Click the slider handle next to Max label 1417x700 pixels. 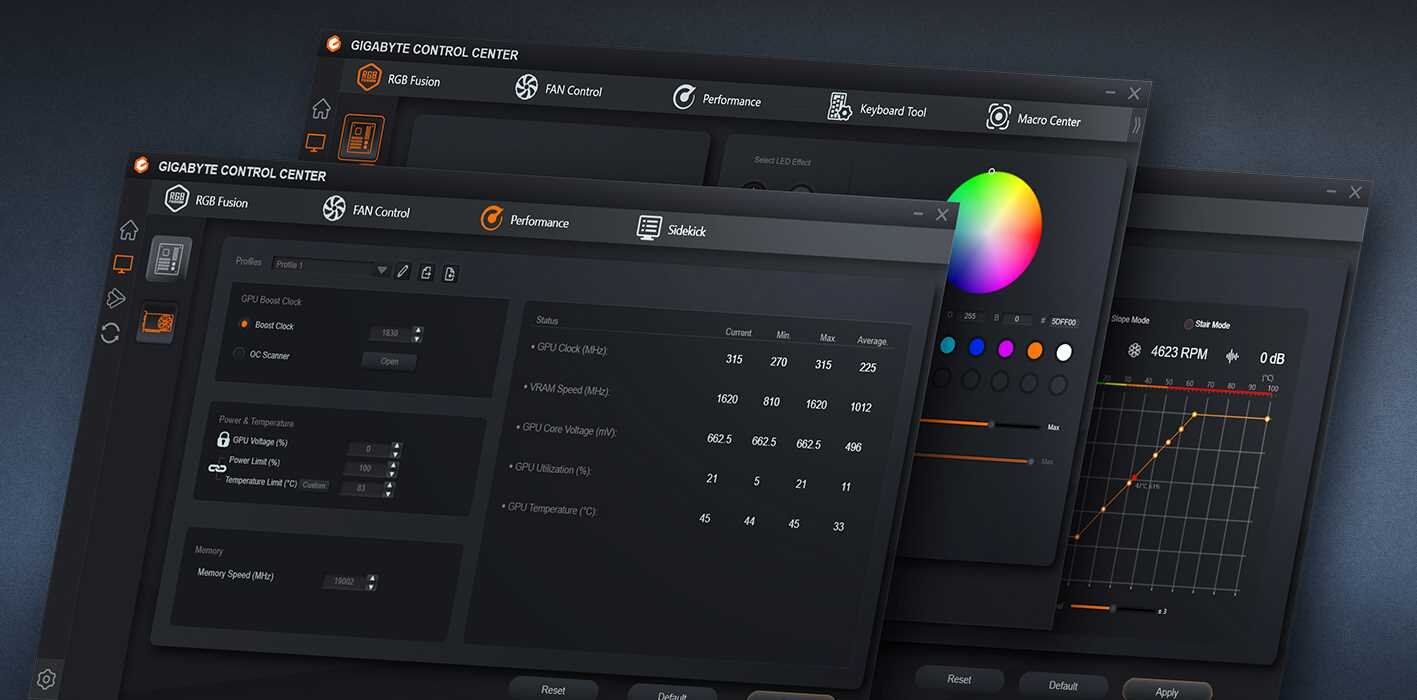(x=991, y=424)
